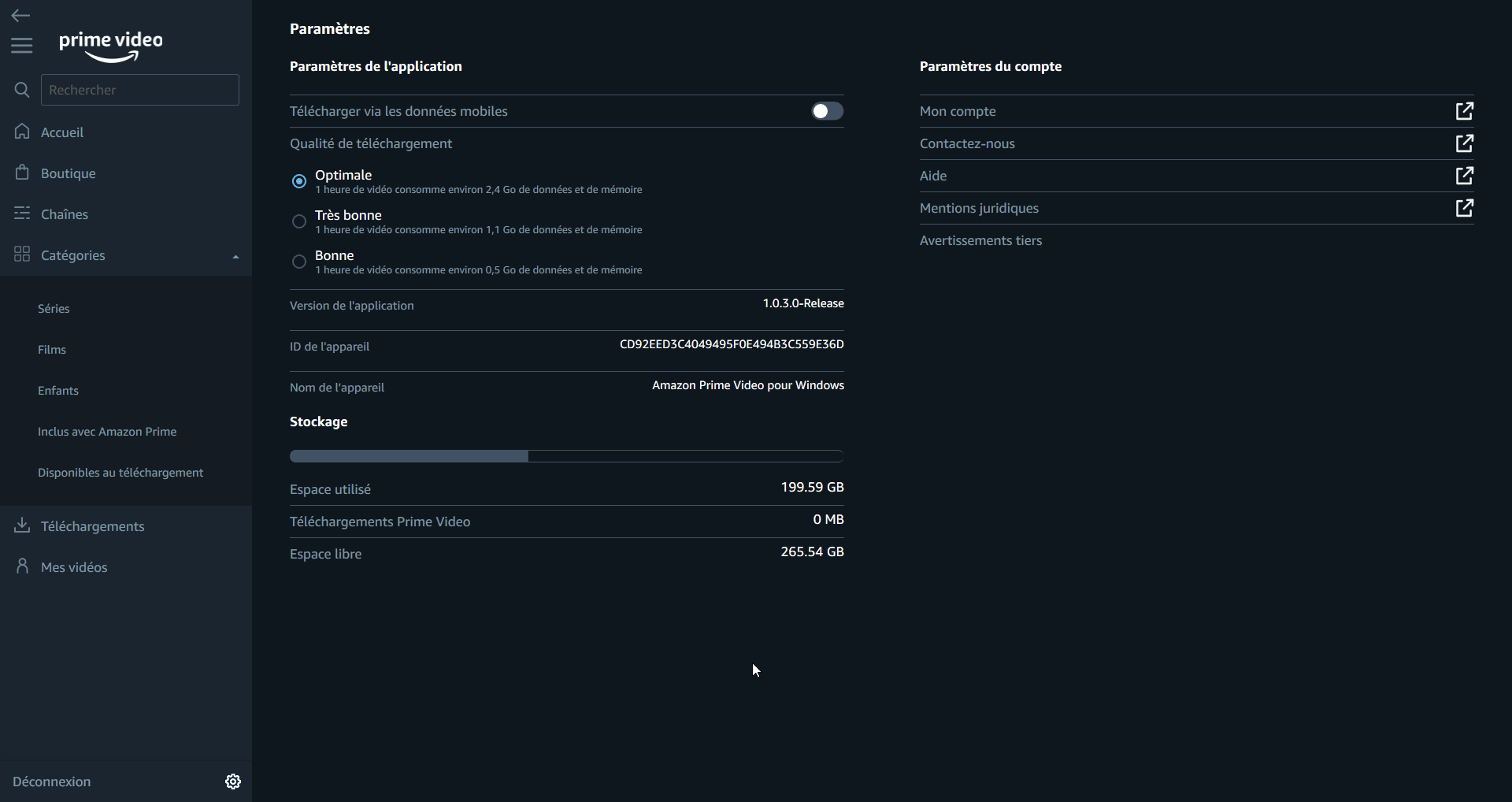Click the back arrow icon
Viewport: 1512px width, 802px height.
point(20,15)
